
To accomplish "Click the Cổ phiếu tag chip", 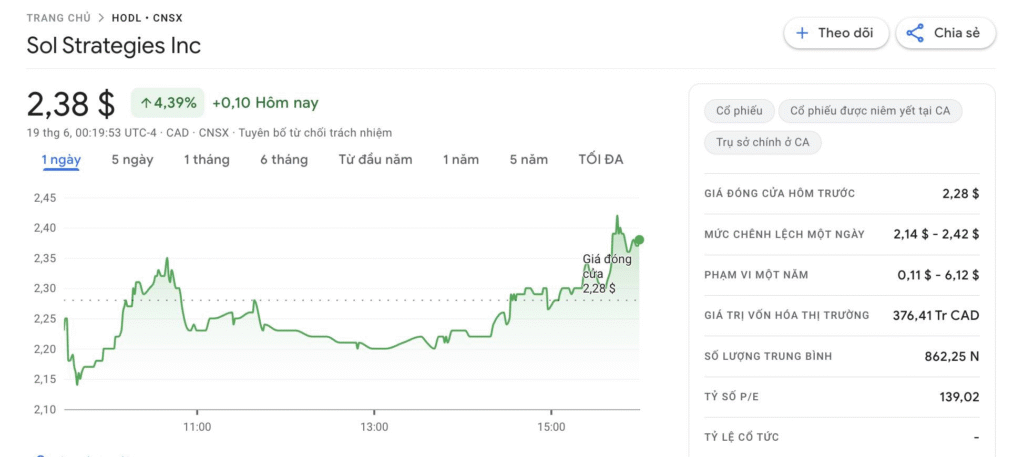I will pyautogui.click(x=739, y=111).
